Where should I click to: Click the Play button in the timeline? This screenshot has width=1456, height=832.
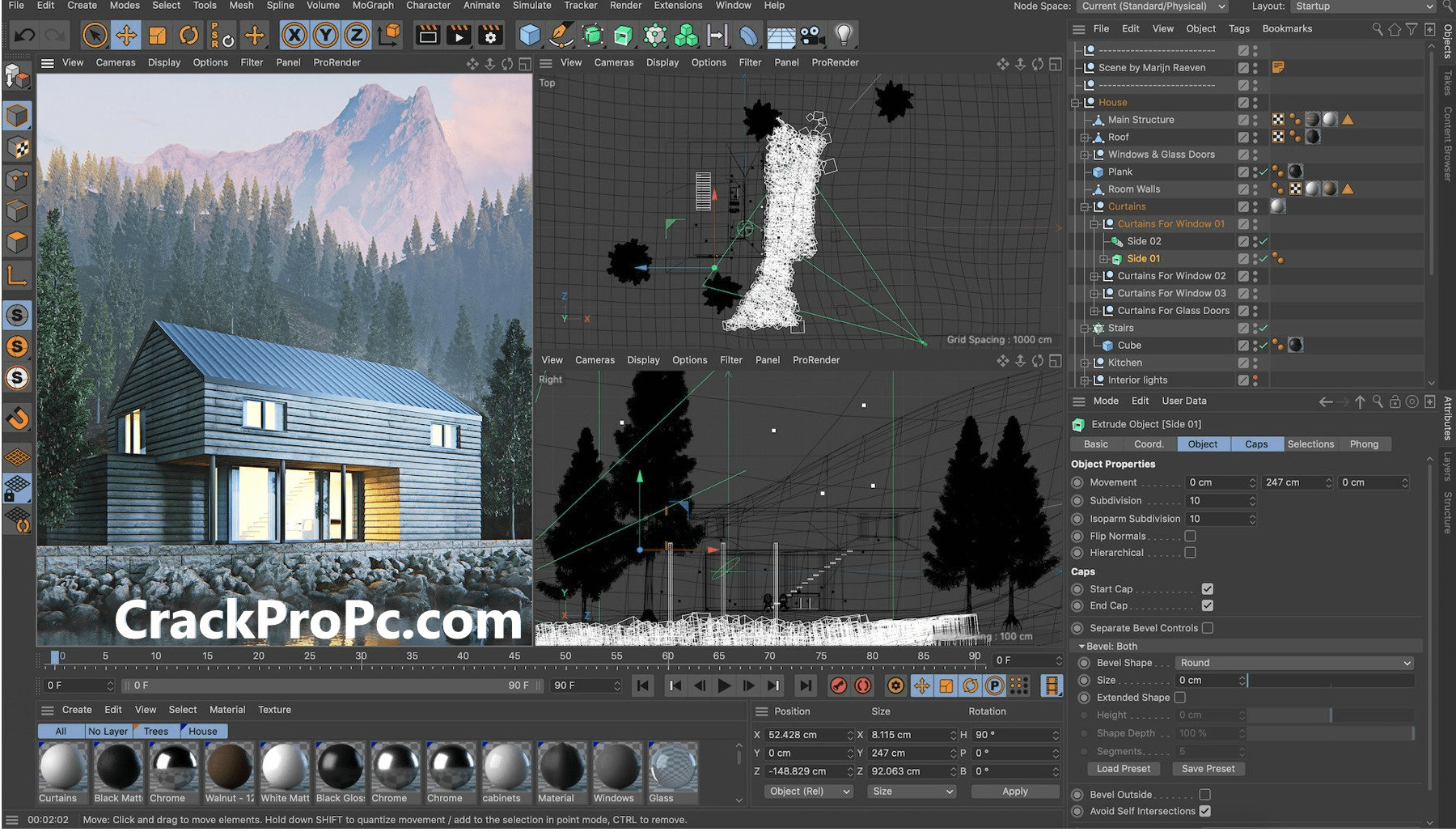[723, 686]
